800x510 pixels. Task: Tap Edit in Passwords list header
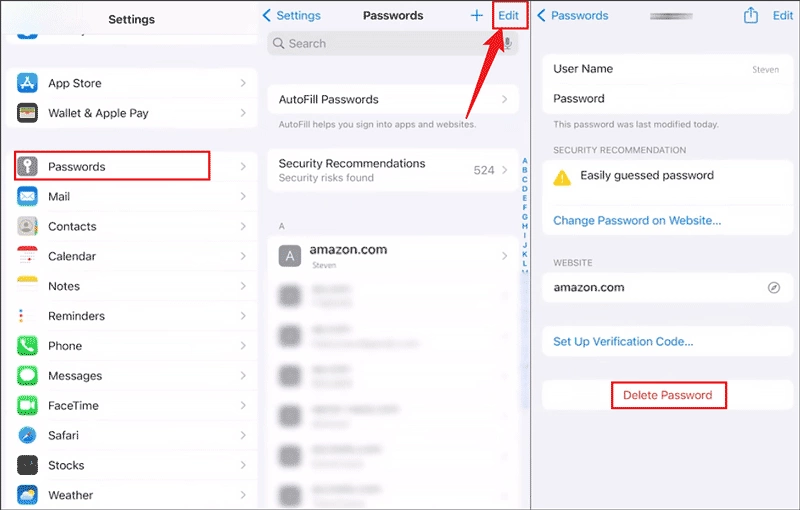tap(509, 16)
